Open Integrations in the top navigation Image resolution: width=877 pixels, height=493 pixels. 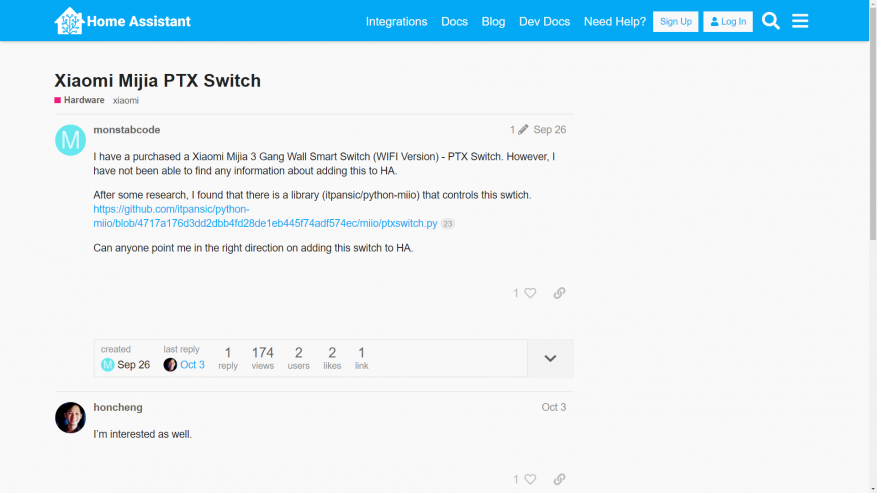point(397,21)
